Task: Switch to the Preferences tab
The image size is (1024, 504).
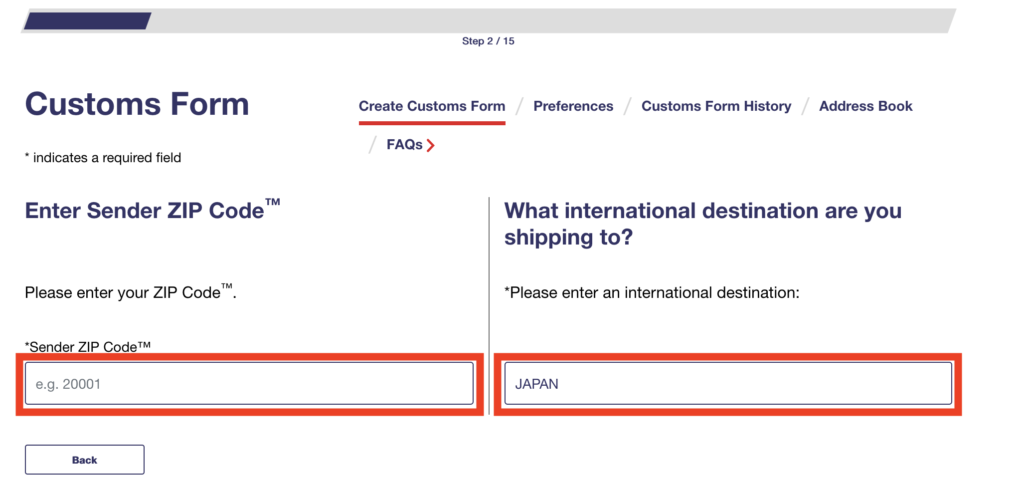Action: tap(573, 106)
